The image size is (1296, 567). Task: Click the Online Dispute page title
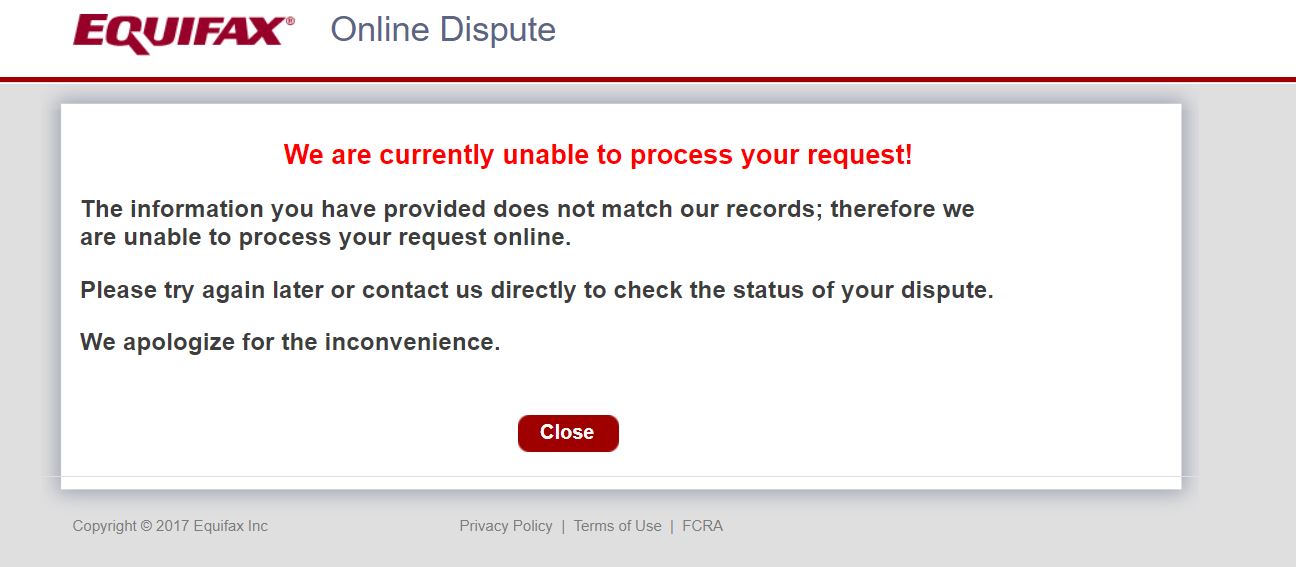click(443, 30)
